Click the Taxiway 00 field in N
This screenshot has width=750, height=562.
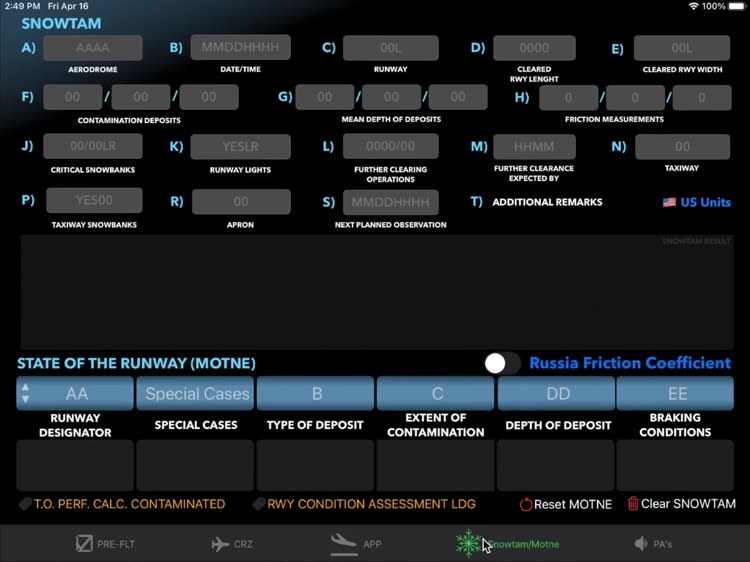pyautogui.click(x=683, y=146)
